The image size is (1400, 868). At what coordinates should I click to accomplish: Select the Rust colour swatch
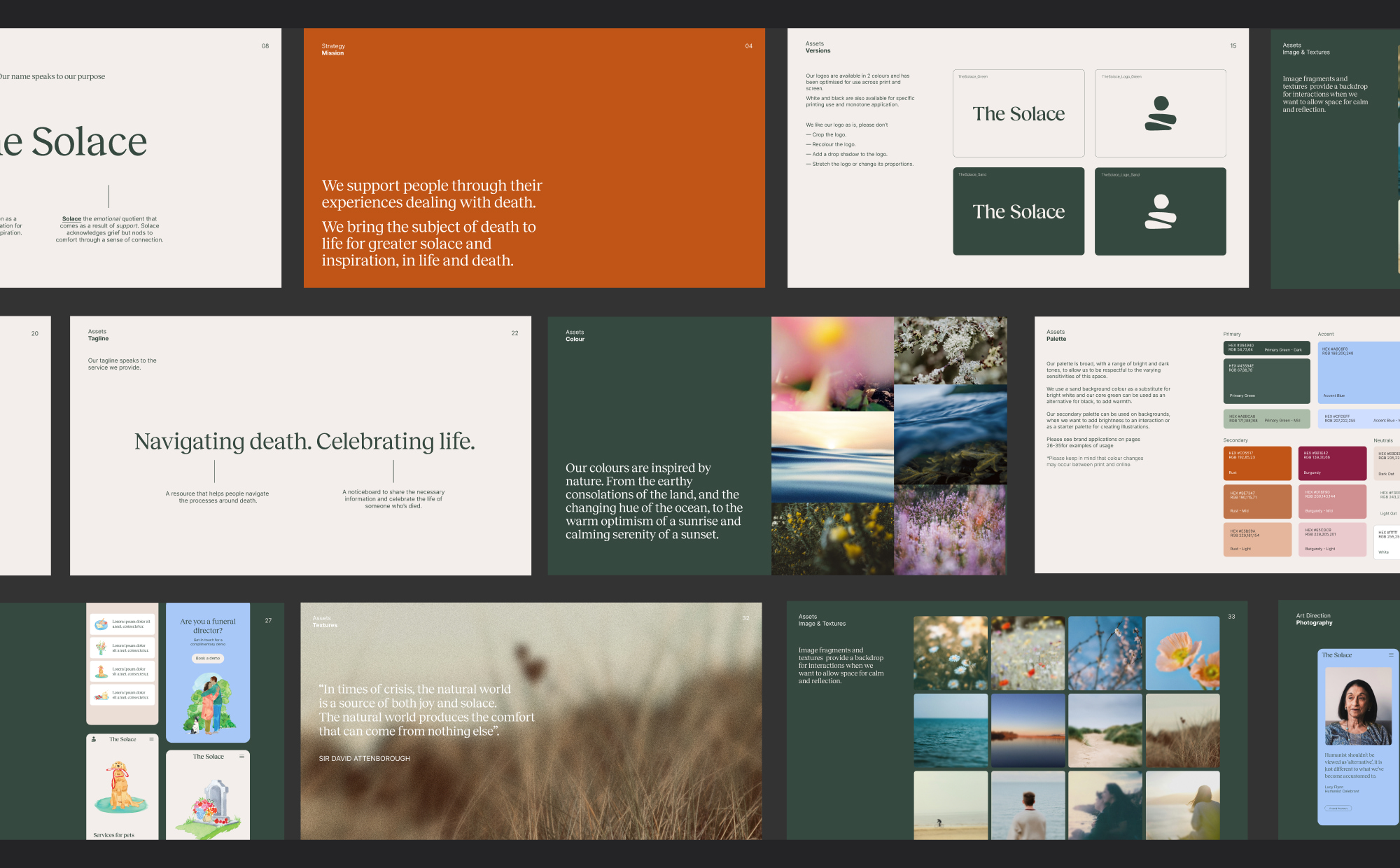pyautogui.click(x=1257, y=463)
